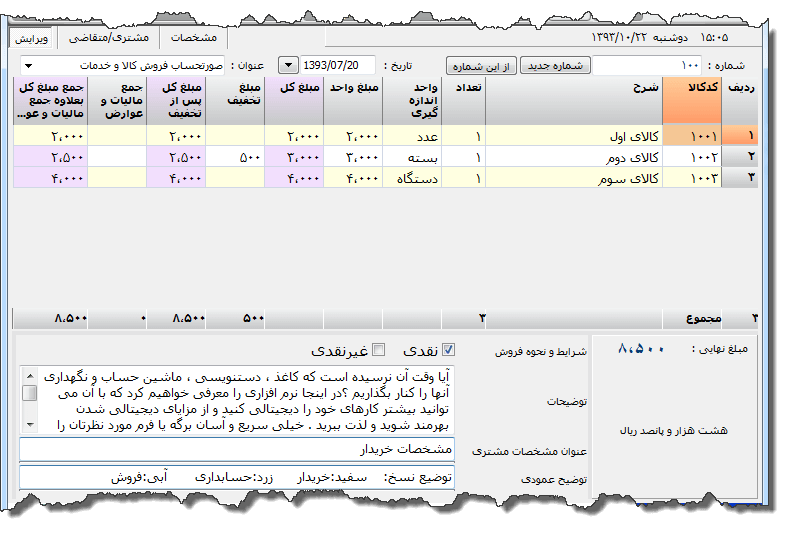Image resolution: width=785 pixels, height=534 pixels.
Task: Click the 1393/07/20 date field
Action: tap(337, 65)
